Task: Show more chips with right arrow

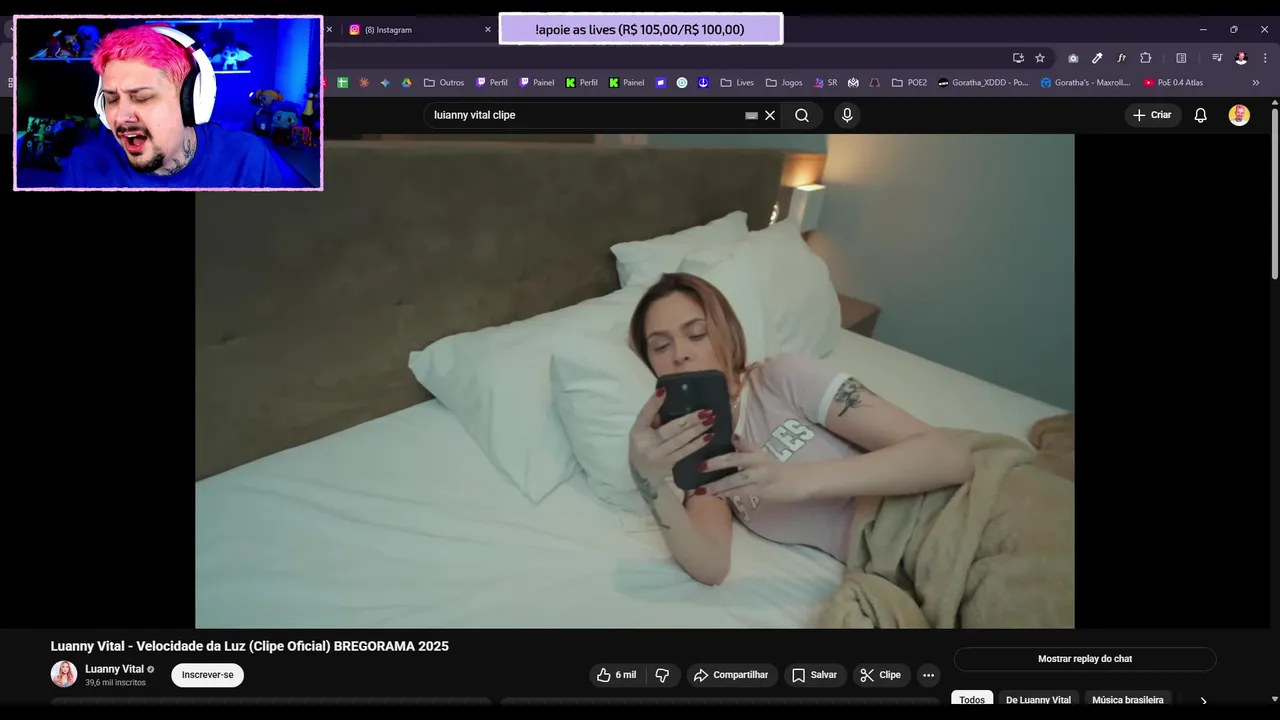Action: tap(1203, 701)
